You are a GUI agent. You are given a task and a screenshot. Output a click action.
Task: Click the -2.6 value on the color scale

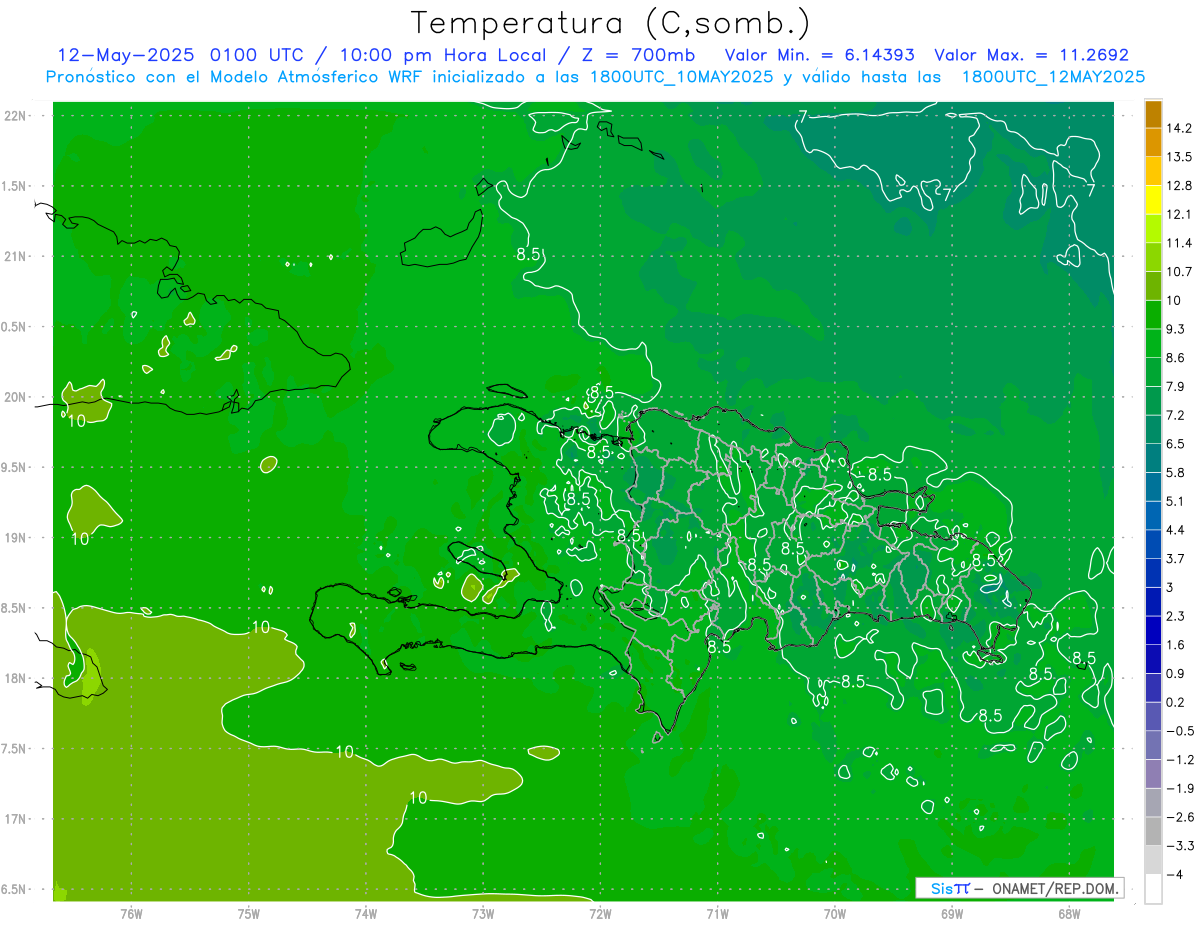click(x=1179, y=816)
